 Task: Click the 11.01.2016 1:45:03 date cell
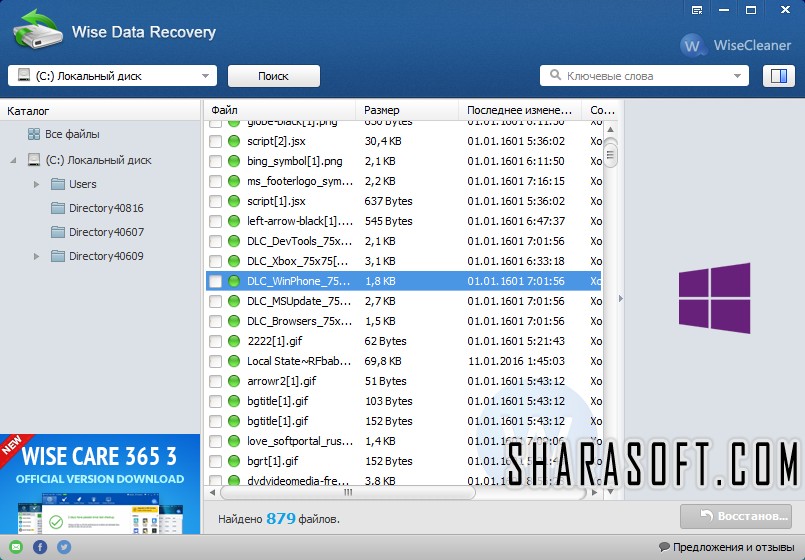[x=516, y=361]
